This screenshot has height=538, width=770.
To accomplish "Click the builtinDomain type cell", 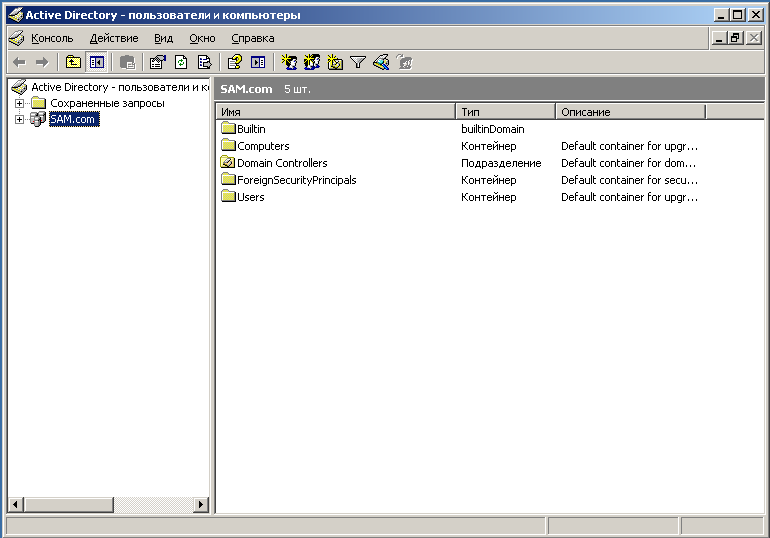I will pos(493,129).
